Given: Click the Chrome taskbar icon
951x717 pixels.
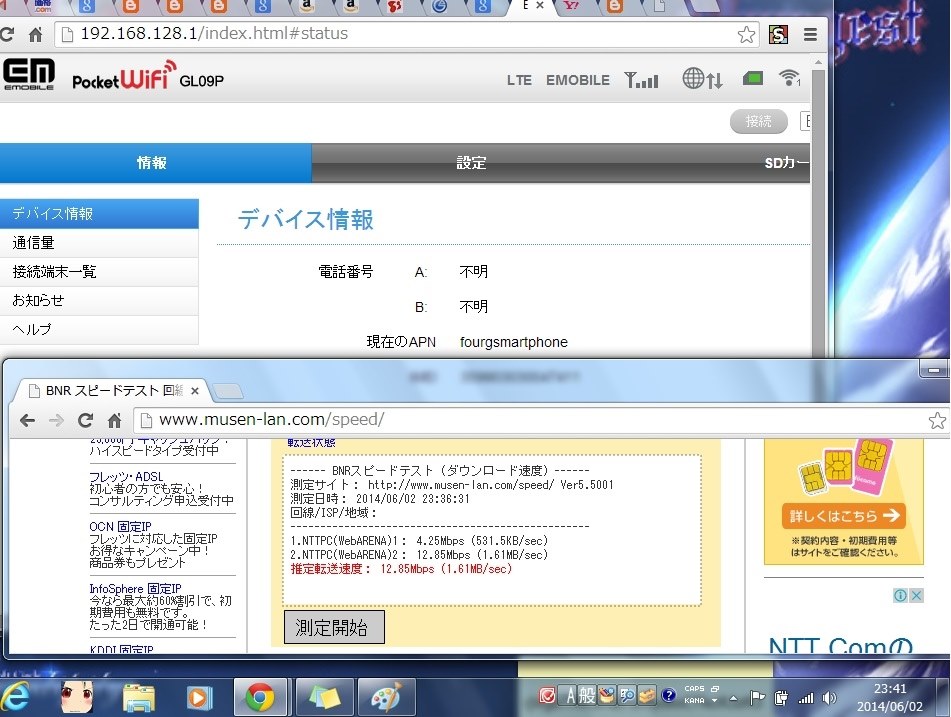Looking at the screenshot, I should click(x=261, y=698).
